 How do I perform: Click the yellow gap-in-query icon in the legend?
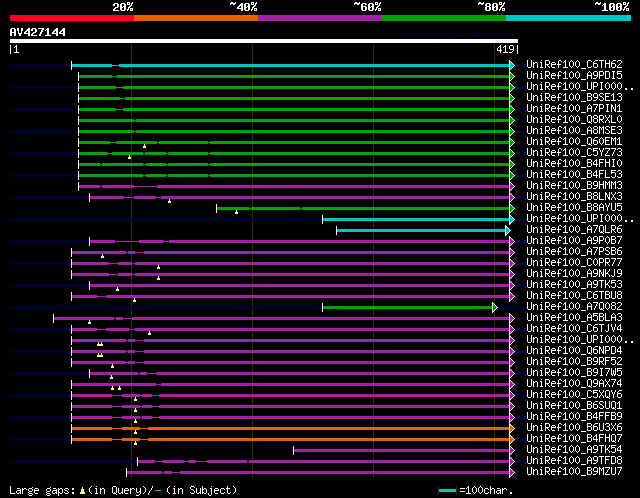click(x=82, y=490)
